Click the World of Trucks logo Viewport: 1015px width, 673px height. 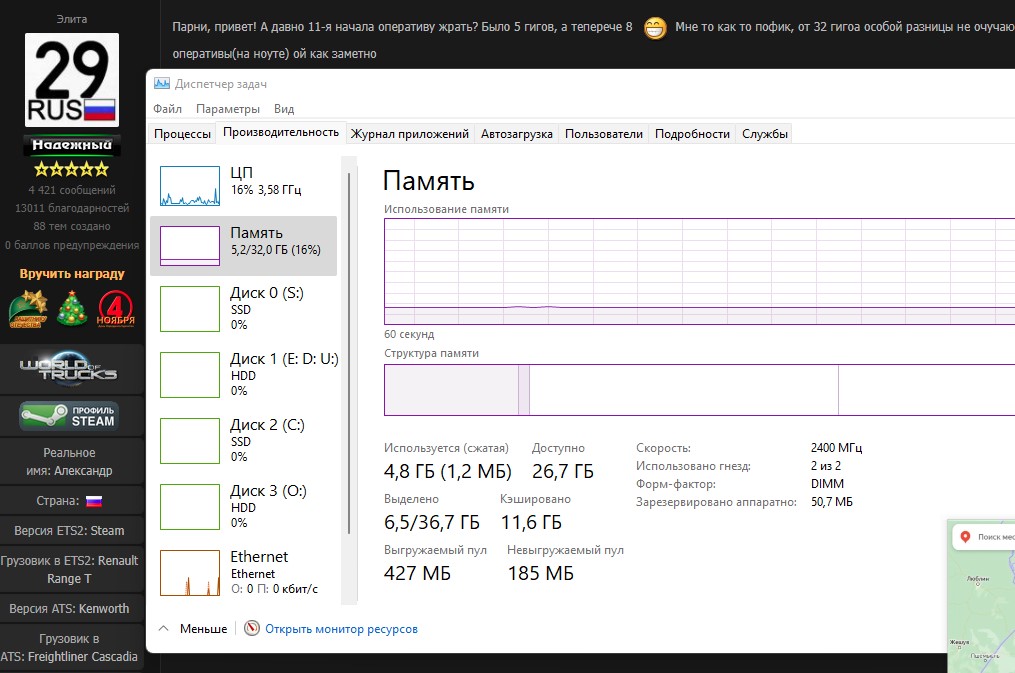(69, 369)
